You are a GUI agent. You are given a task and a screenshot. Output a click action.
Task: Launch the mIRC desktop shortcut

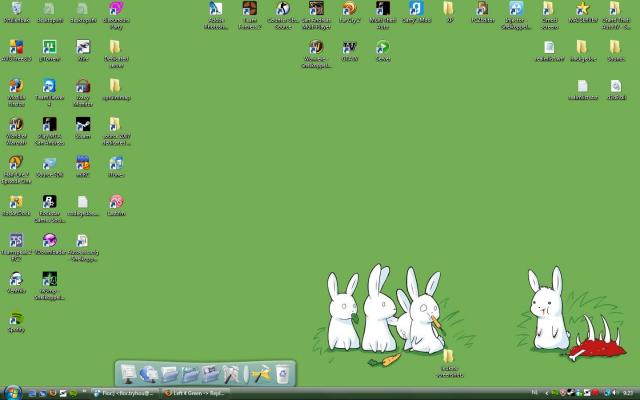[x=82, y=163]
